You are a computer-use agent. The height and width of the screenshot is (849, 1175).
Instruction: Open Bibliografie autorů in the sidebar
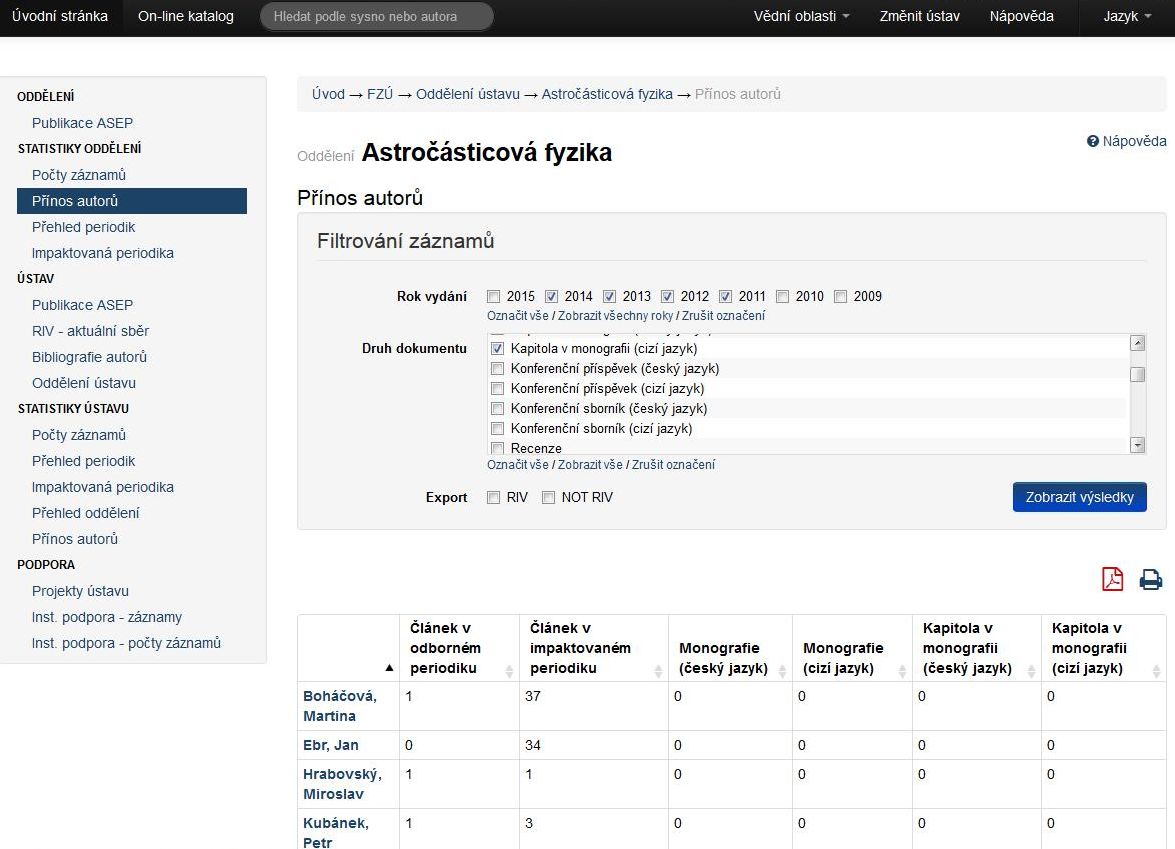pos(89,357)
